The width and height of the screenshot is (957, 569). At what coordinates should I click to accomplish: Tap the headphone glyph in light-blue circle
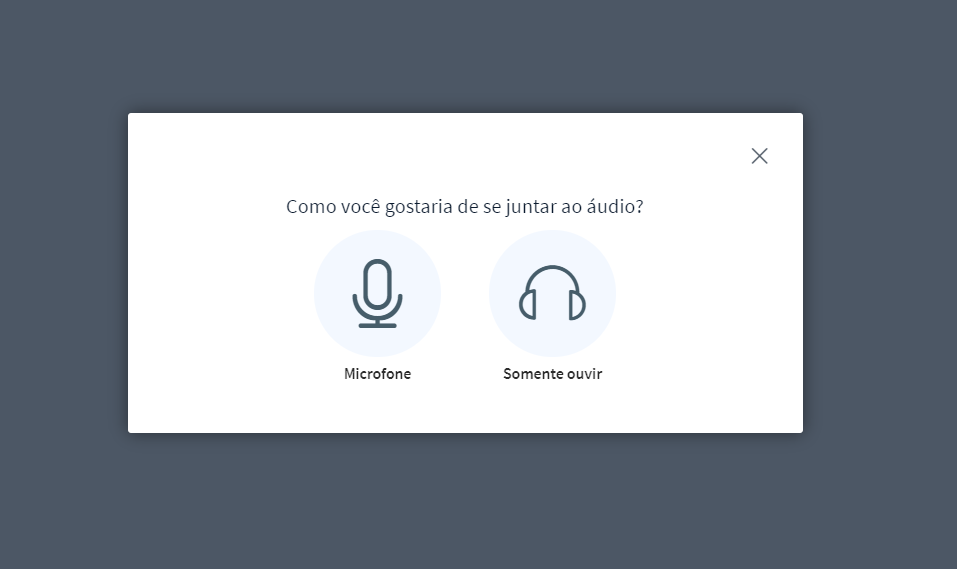[552, 294]
